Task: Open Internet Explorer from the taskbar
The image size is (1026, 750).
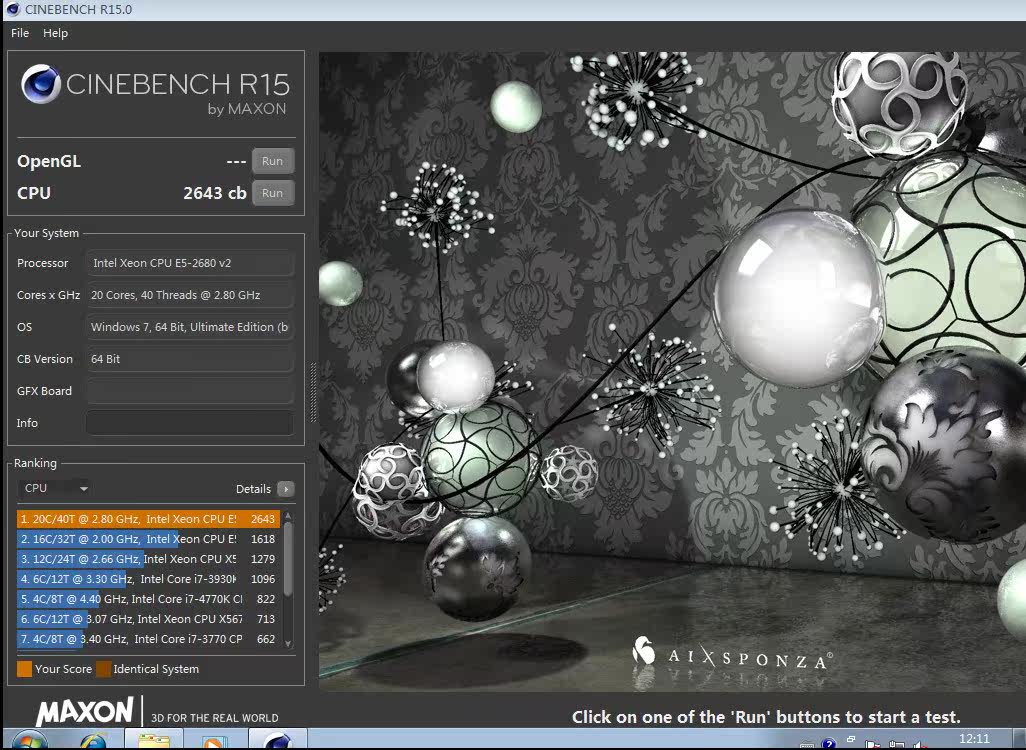Action: click(x=93, y=741)
